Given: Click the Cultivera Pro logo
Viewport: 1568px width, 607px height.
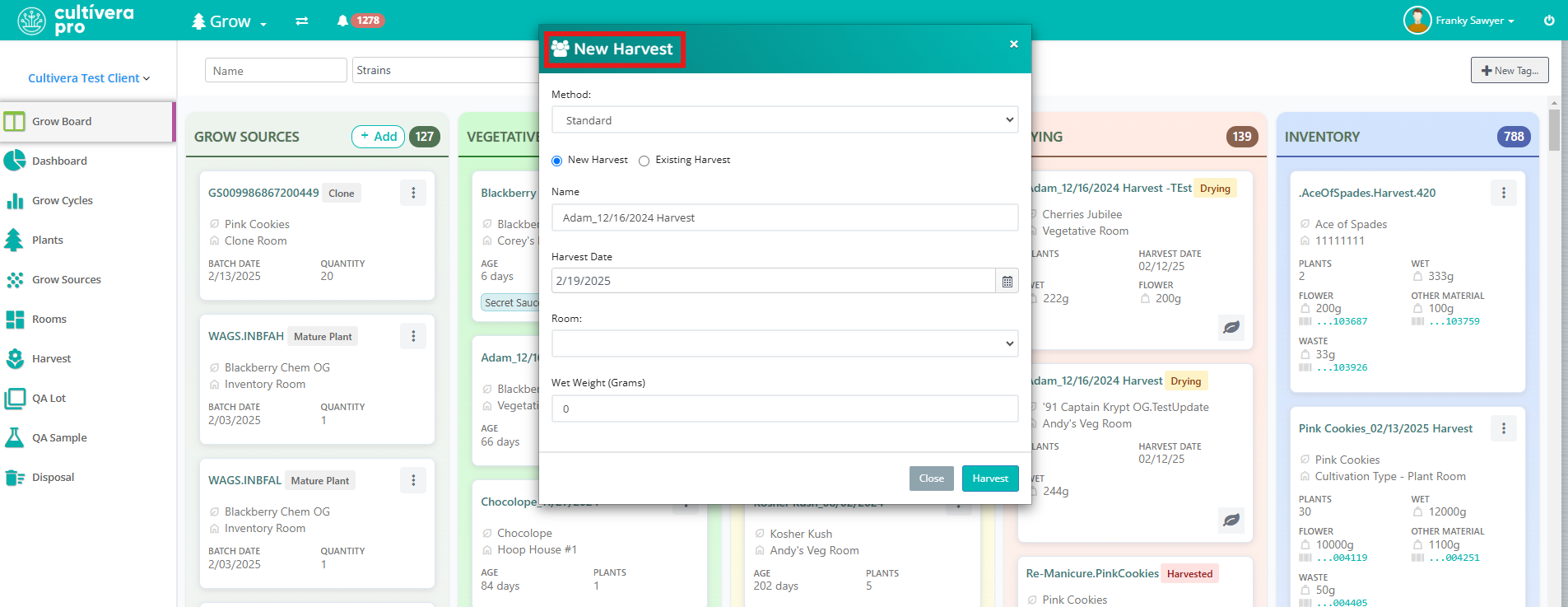Looking at the screenshot, I should click(76, 20).
